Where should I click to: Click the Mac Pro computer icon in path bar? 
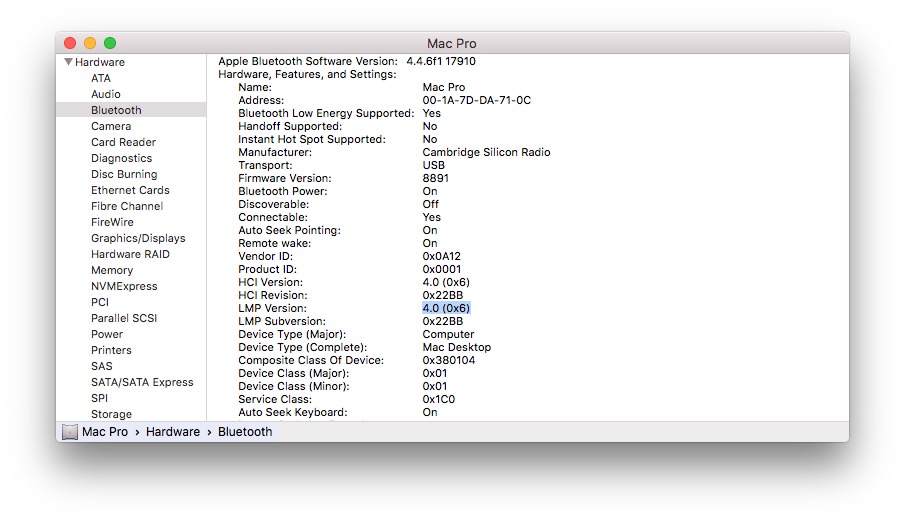(70, 431)
